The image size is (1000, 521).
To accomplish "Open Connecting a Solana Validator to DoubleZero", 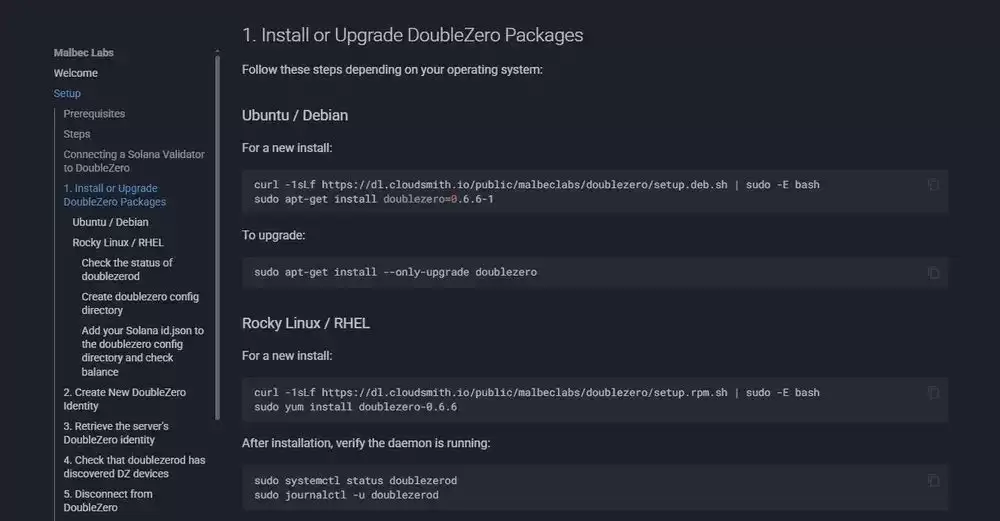I will point(133,161).
